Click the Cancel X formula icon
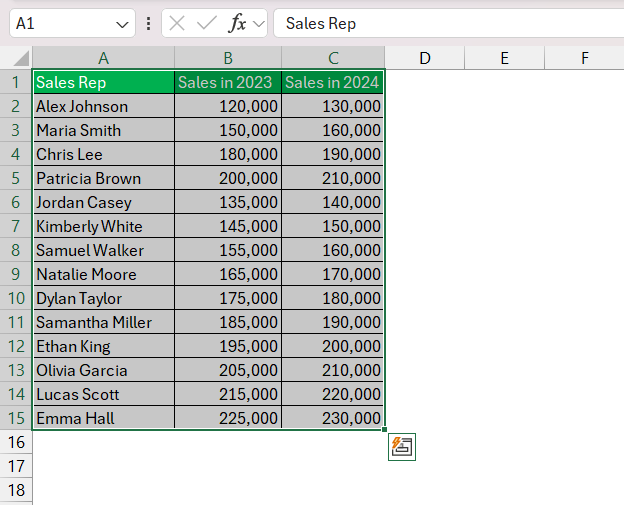624x505 pixels. coord(177,23)
